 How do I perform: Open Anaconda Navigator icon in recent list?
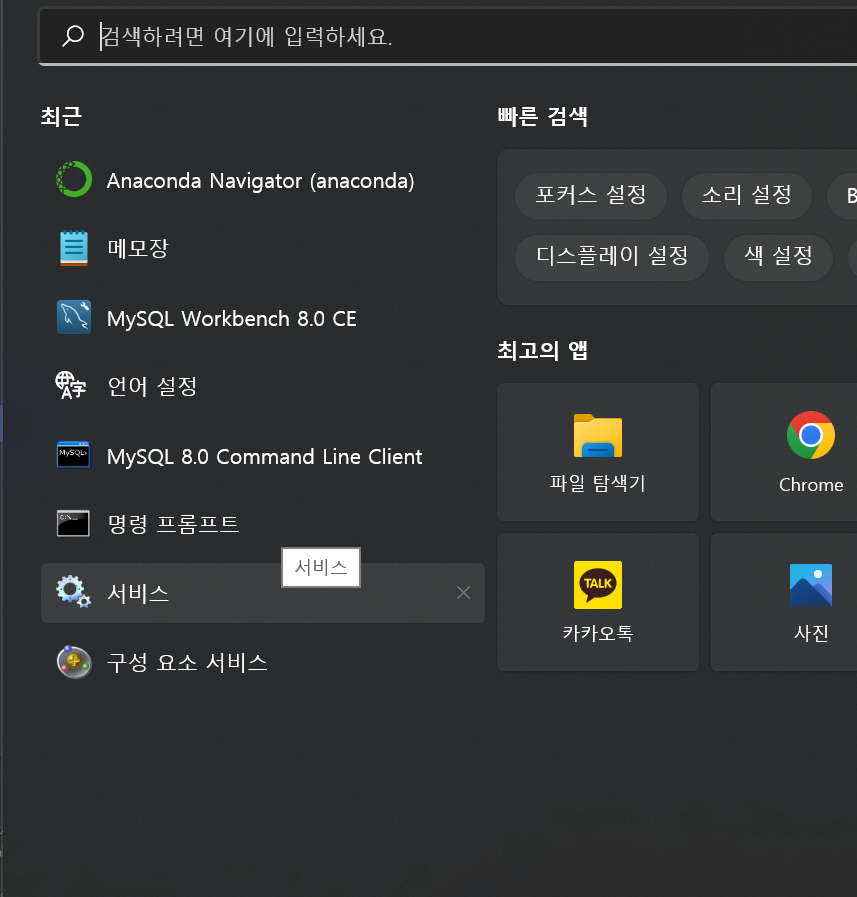[x=74, y=179]
